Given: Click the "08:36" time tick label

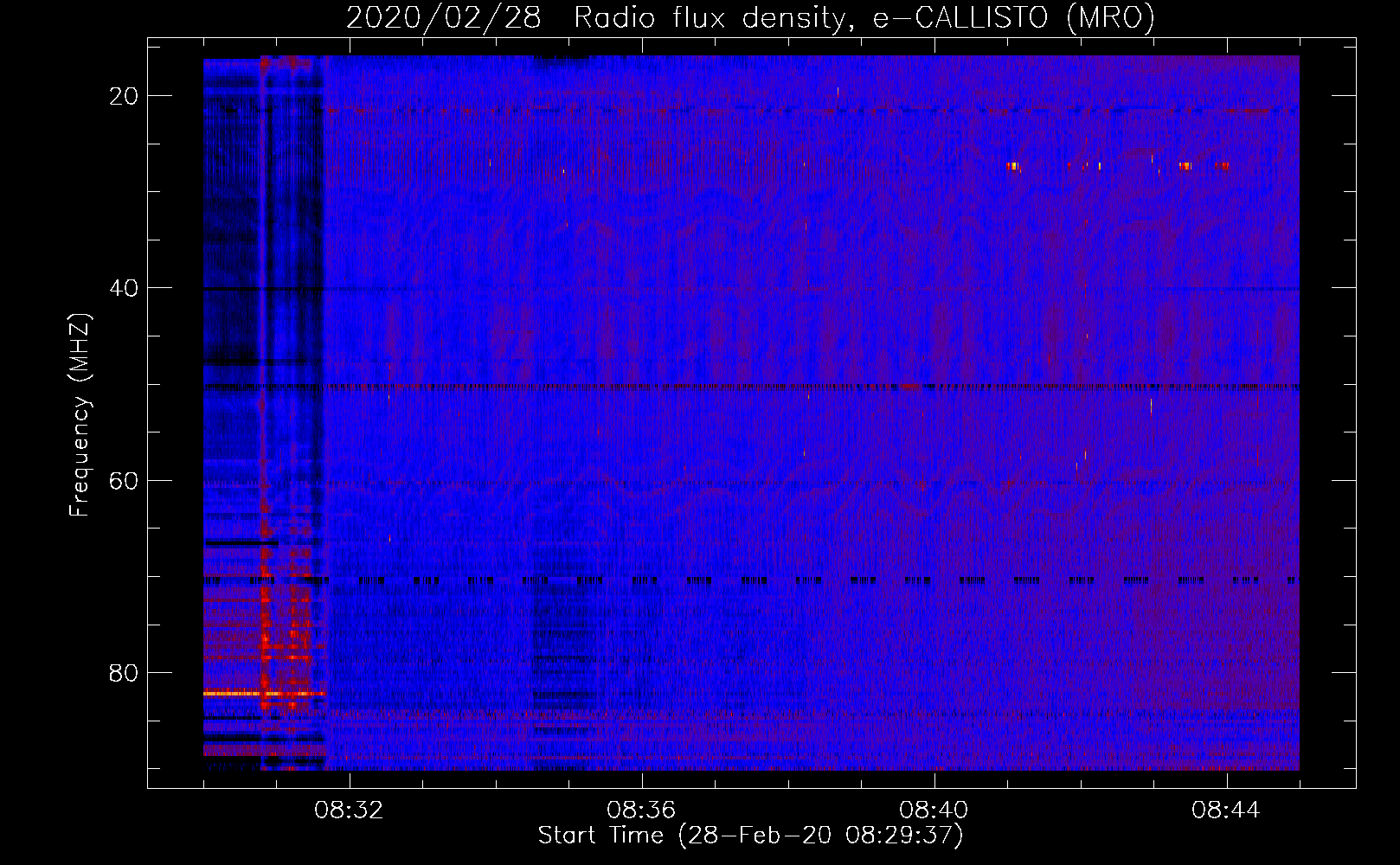Looking at the screenshot, I should (x=641, y=811).
